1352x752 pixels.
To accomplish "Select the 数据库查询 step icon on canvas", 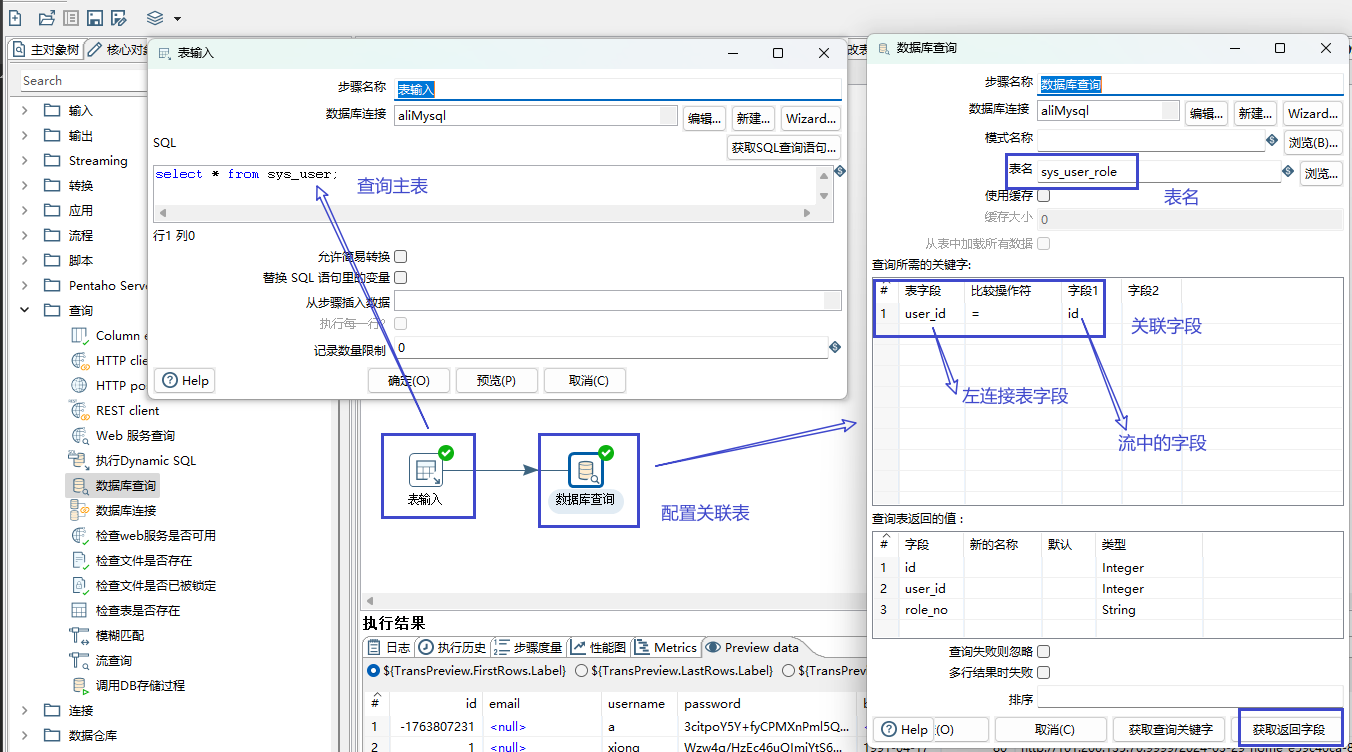I will [585, 470].
